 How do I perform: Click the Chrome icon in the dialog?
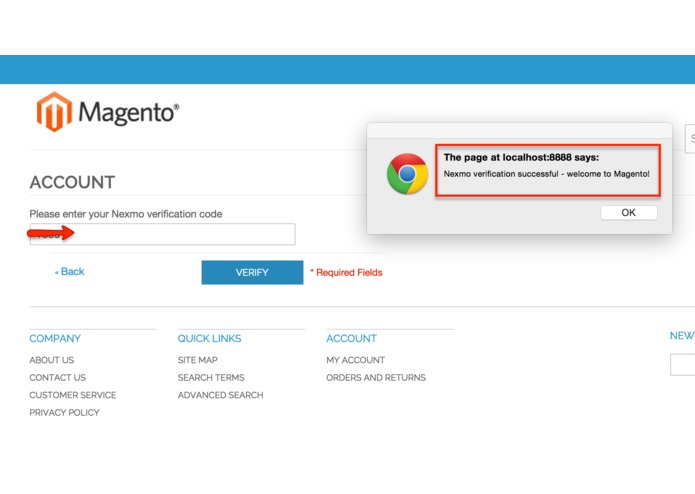click(x=407, y=174)
